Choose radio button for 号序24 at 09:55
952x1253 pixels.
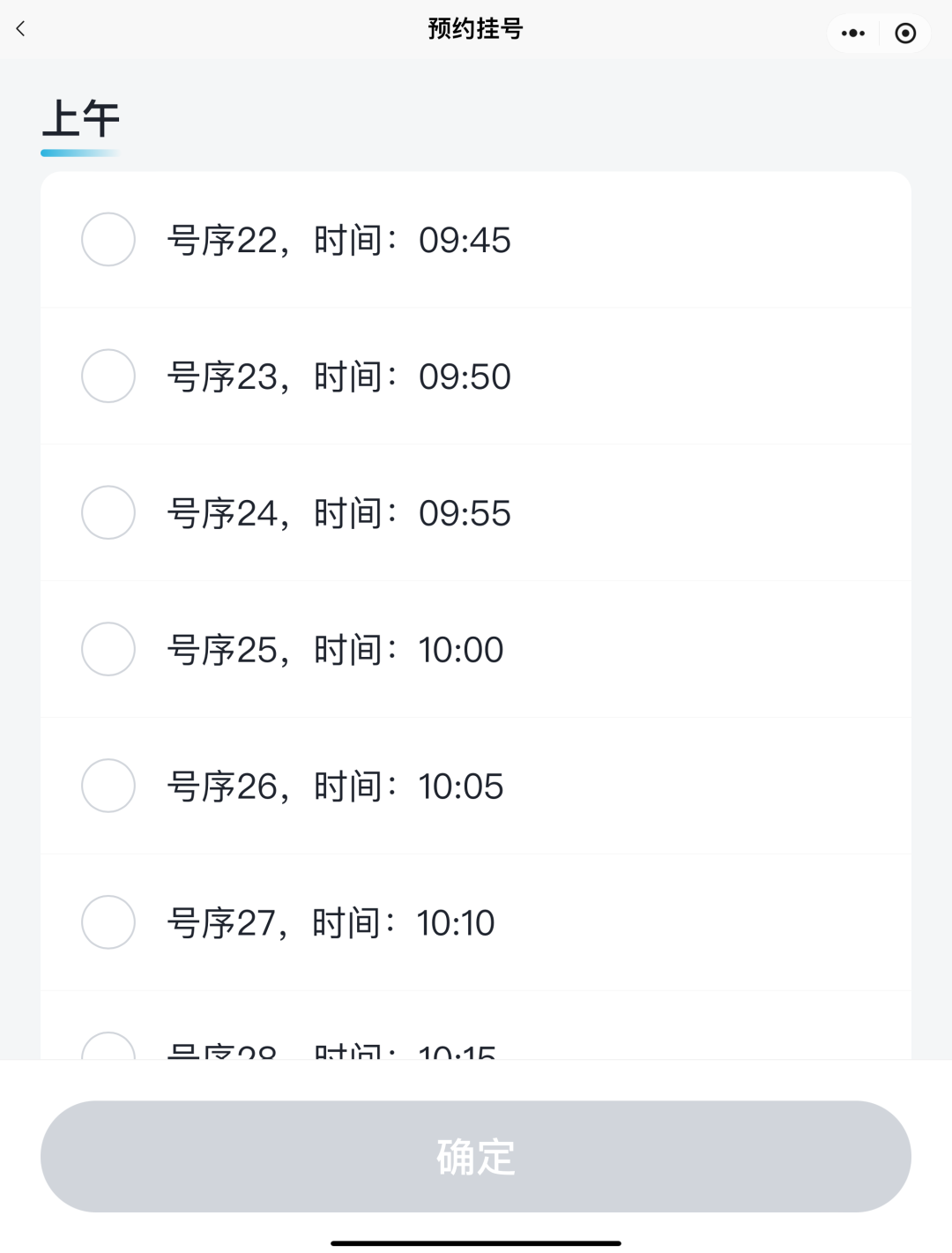[x=108, y=512]
